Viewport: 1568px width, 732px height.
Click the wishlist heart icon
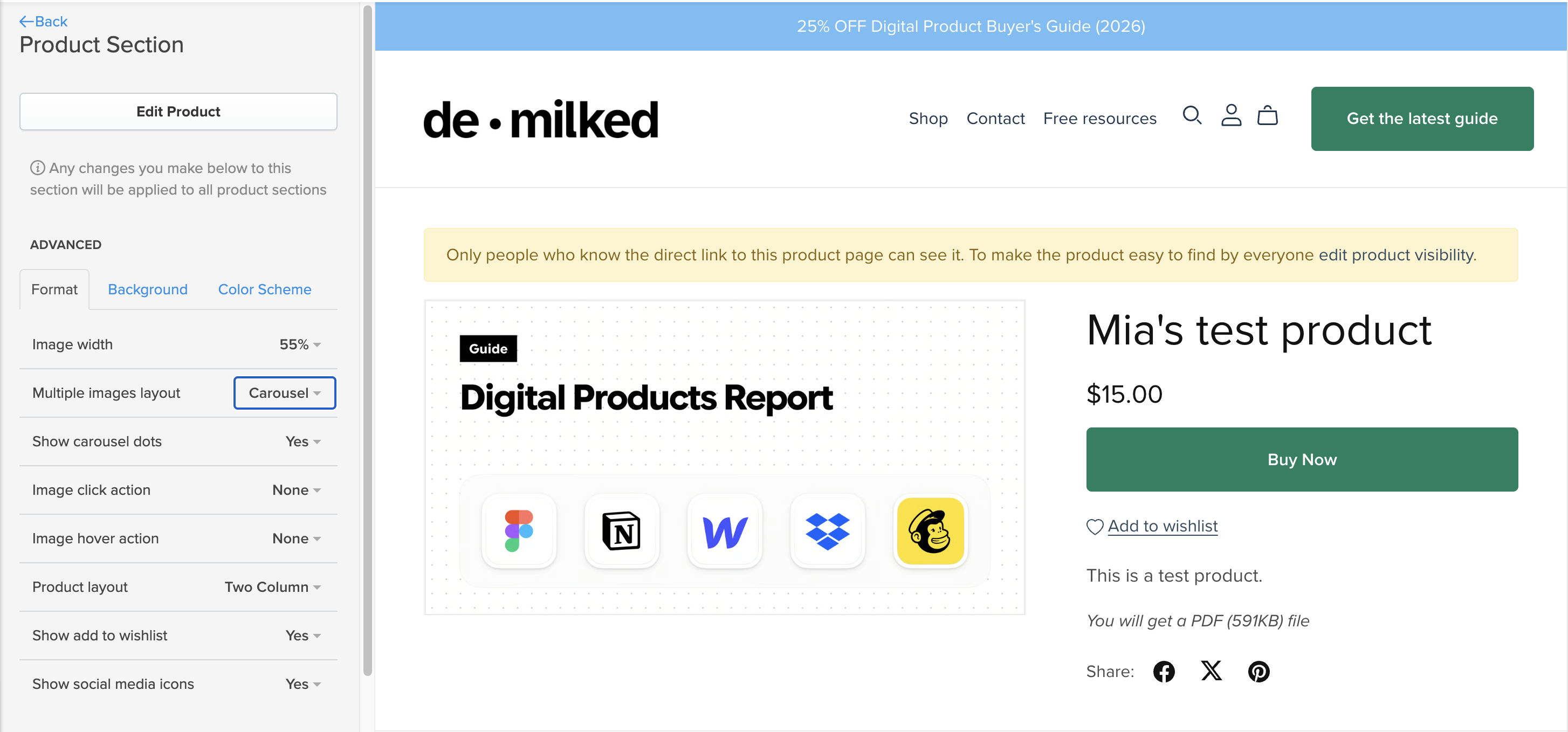click(x=1095, y=527)
